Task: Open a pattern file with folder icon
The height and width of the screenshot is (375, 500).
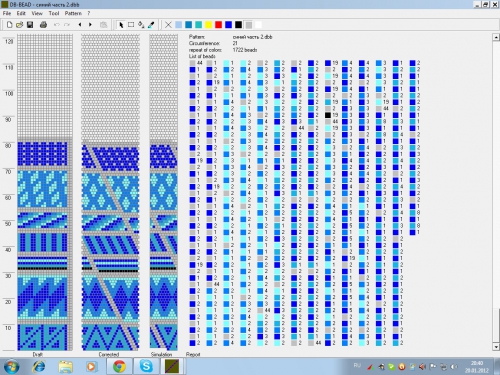Action: 19,25
